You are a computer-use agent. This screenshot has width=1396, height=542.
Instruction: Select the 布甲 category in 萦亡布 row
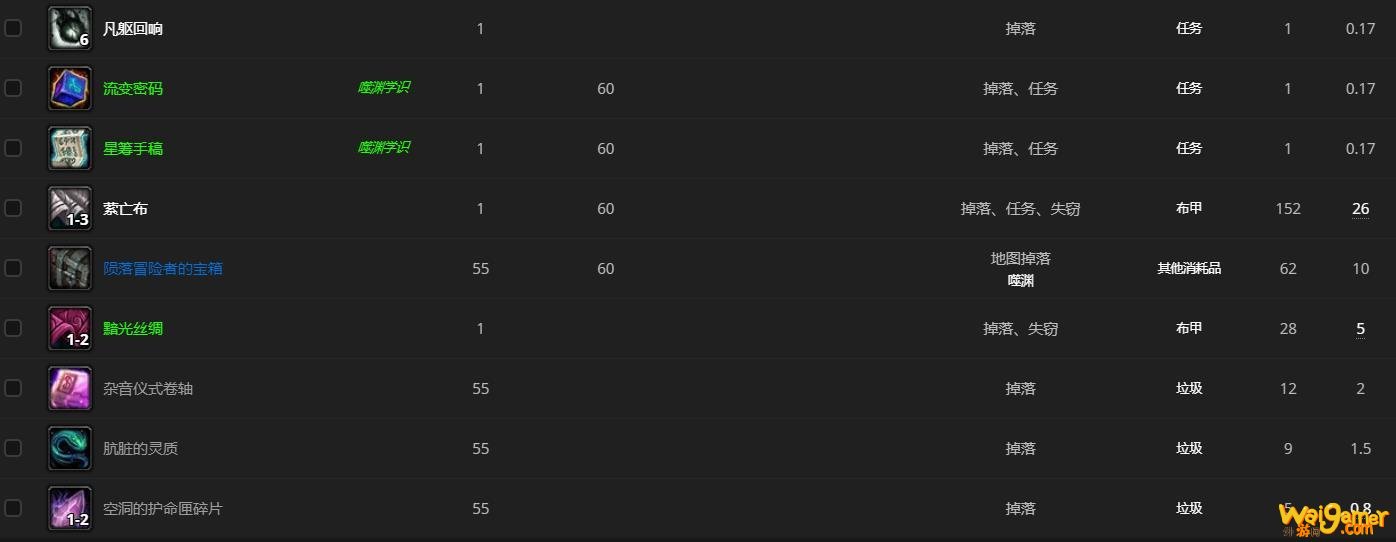(x=1189, y=208)
